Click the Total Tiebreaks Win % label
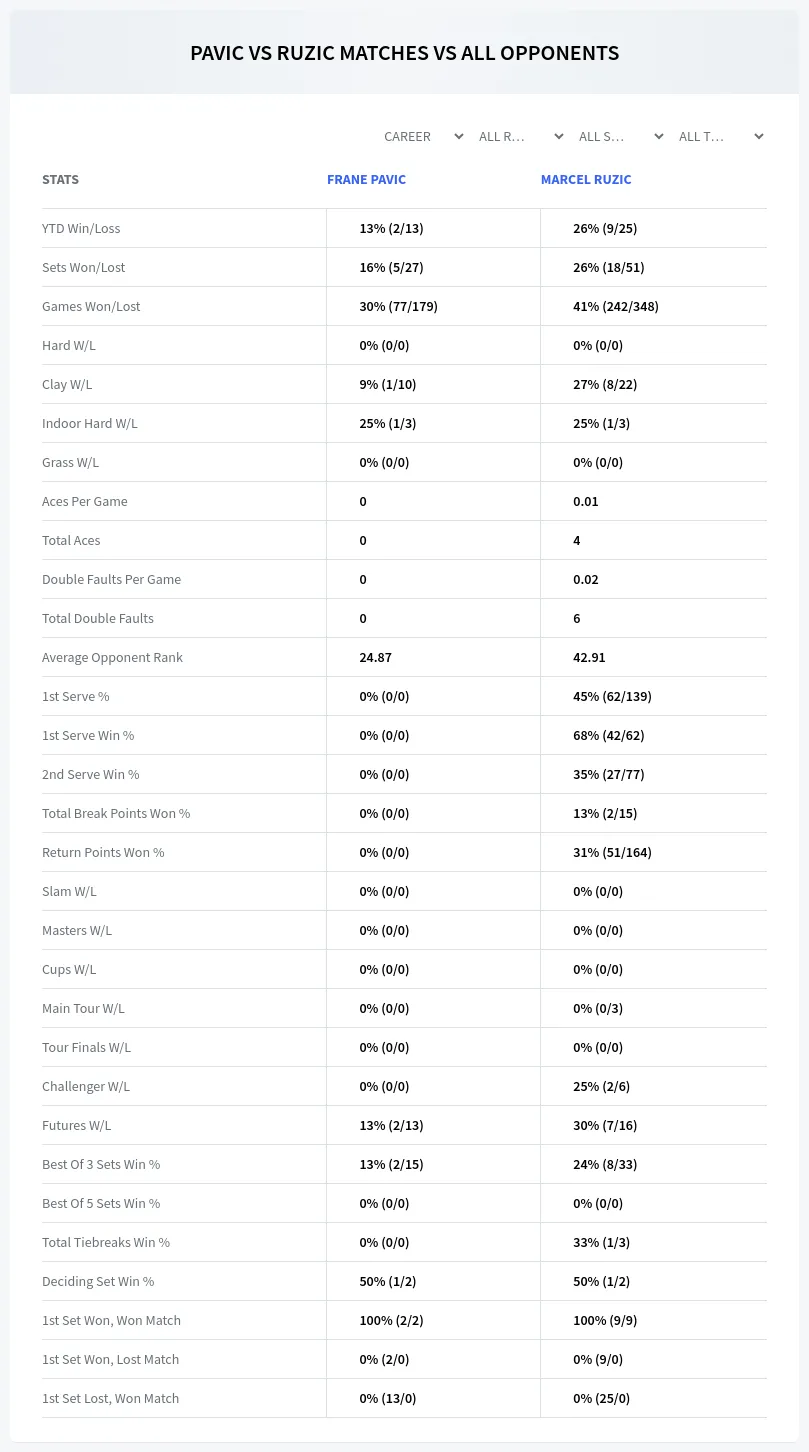Viewport: 809px width, 1452px height. point(106,1242)
